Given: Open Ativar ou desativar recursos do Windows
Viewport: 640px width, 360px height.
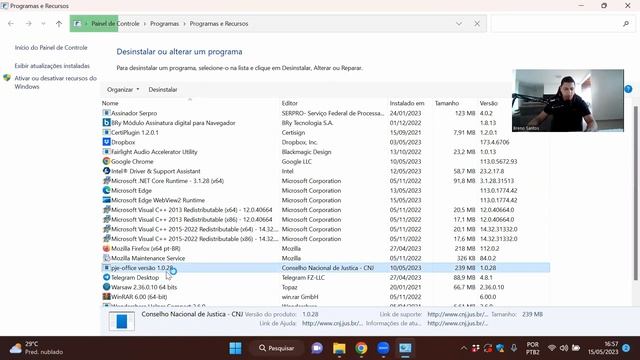Looking at the screenshot, I should 56,82.
